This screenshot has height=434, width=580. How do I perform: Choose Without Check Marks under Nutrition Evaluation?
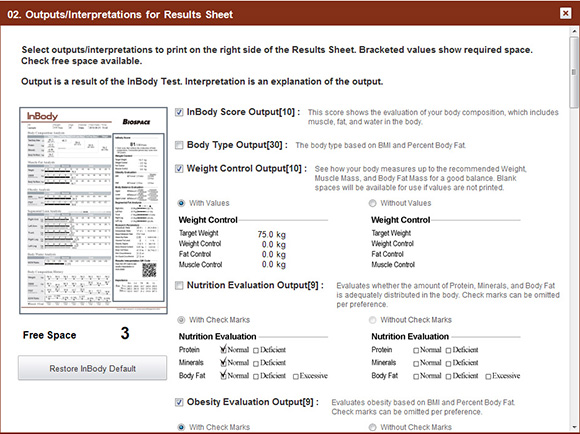[372, 320]
